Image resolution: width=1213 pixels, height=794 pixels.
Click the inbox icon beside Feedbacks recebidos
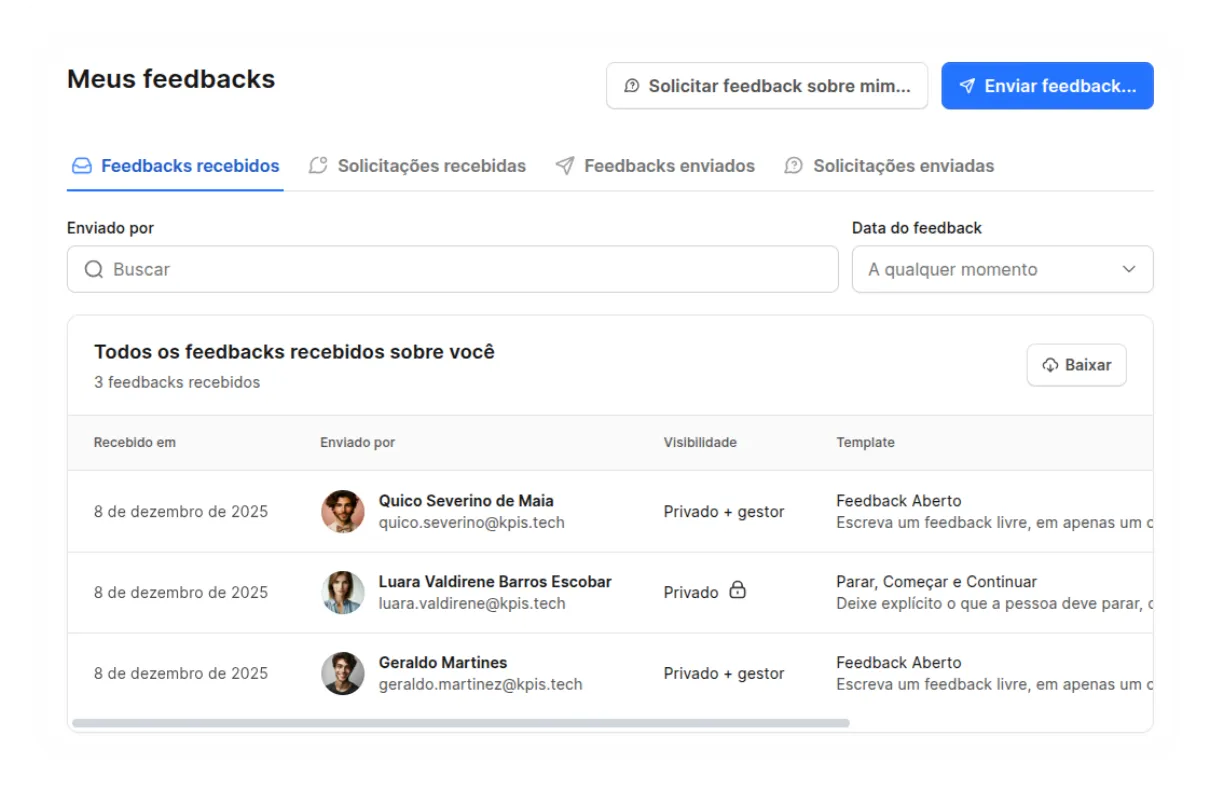pyautogui.click(x=82, y=166)
